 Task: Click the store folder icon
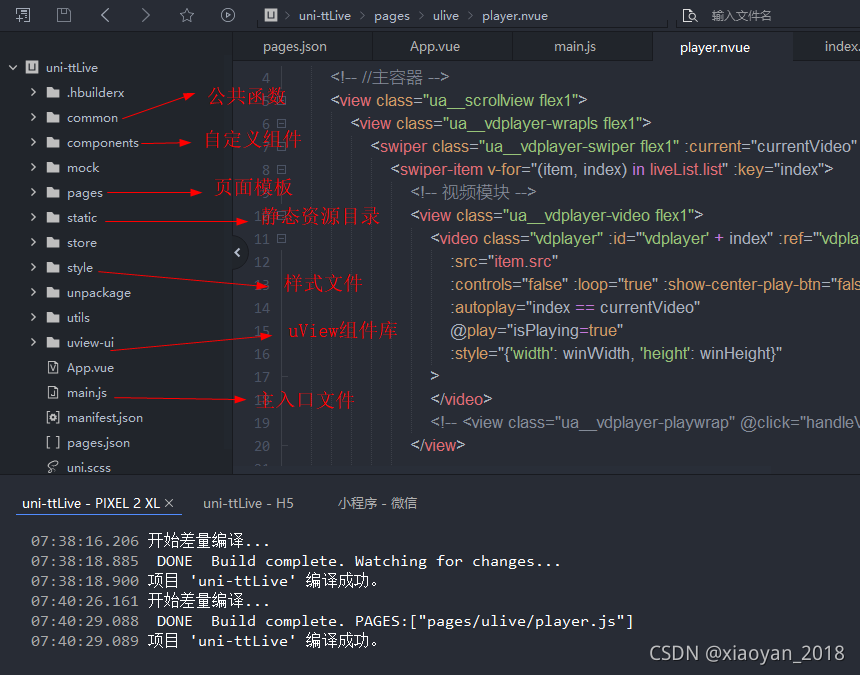coord(53,242)
